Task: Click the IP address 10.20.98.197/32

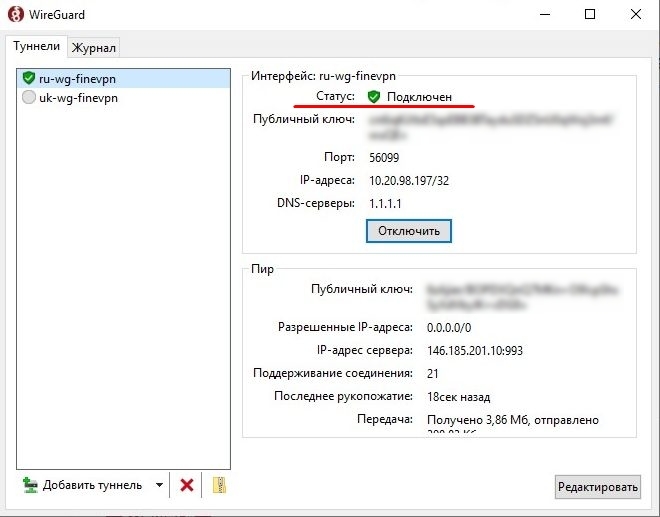Action: tap(409, 181)
